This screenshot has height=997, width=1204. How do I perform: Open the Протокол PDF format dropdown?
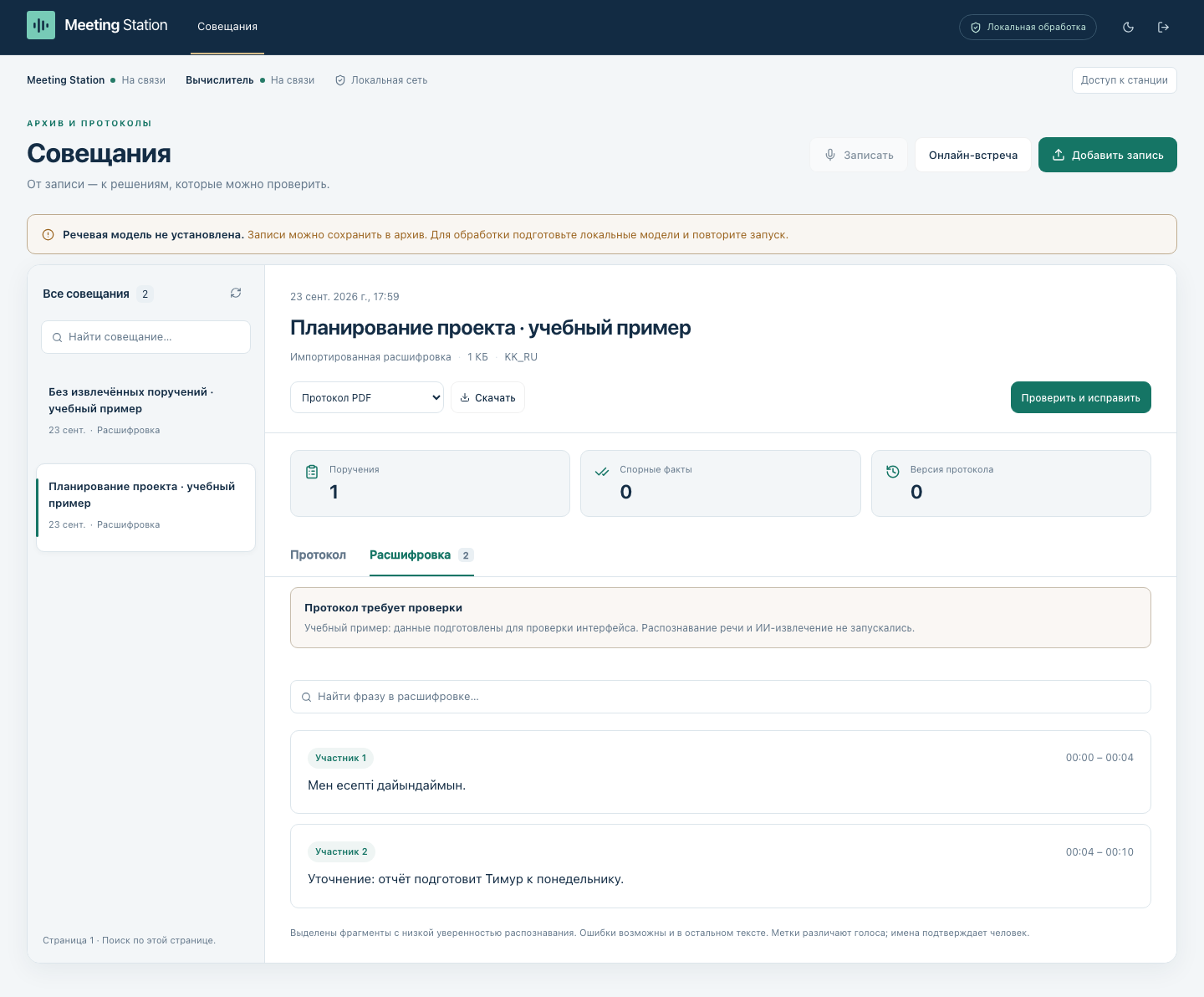[x=367, y=397]
